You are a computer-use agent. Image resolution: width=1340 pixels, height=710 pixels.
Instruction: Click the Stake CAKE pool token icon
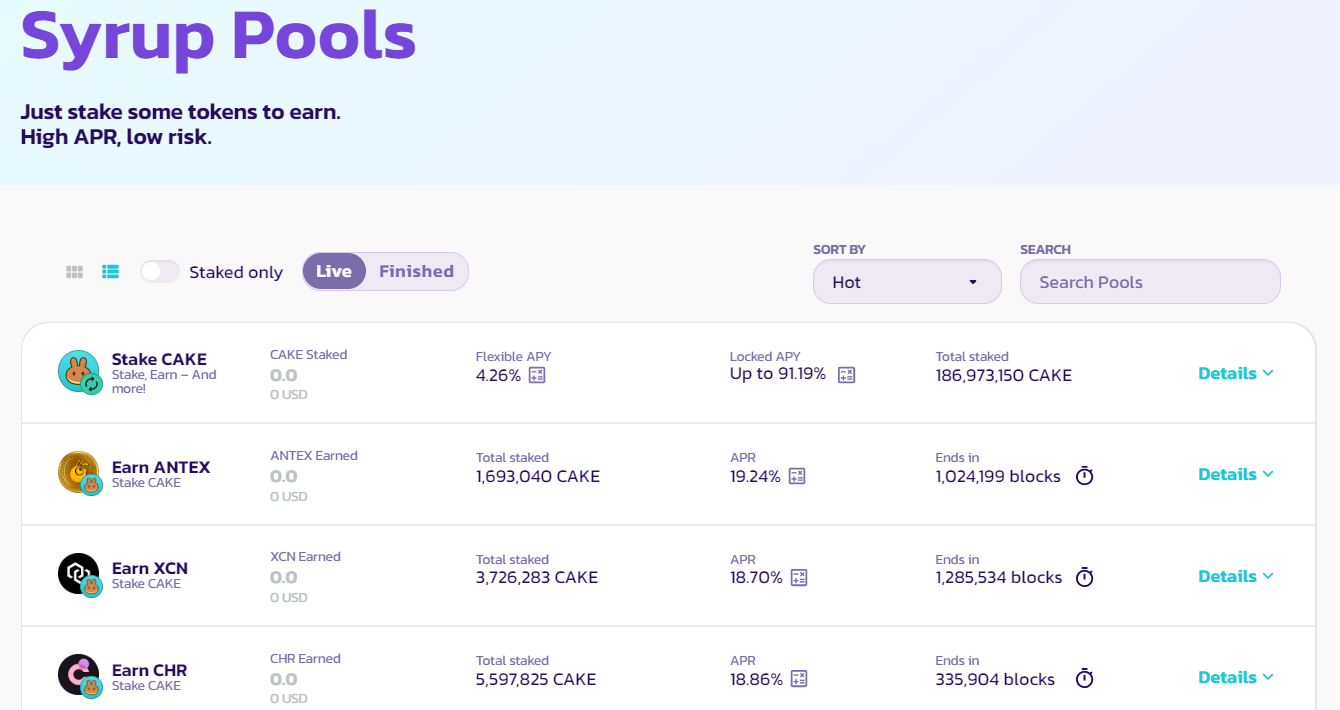(79, 372)
